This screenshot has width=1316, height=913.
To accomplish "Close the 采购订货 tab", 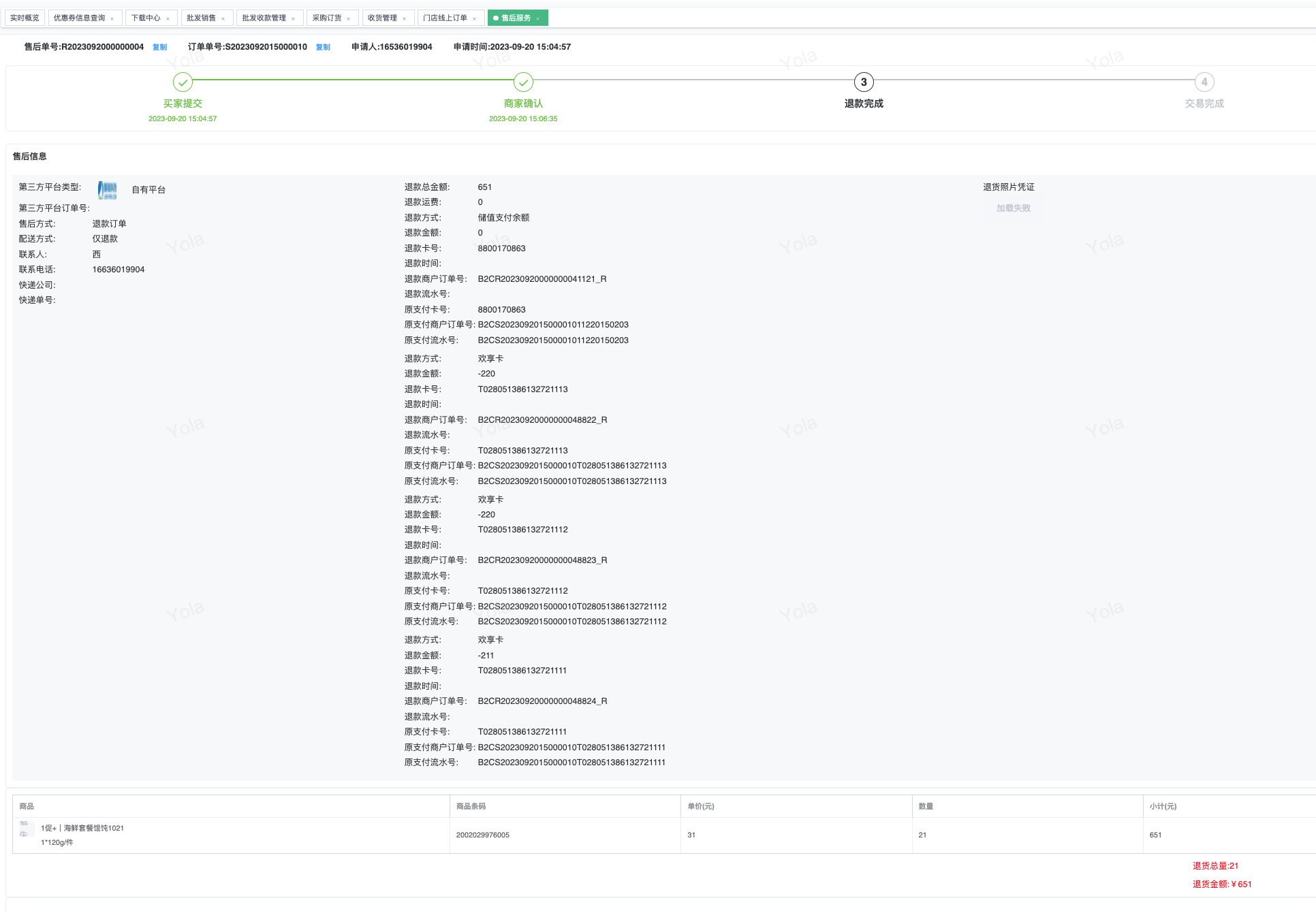I will click(349, 19).
